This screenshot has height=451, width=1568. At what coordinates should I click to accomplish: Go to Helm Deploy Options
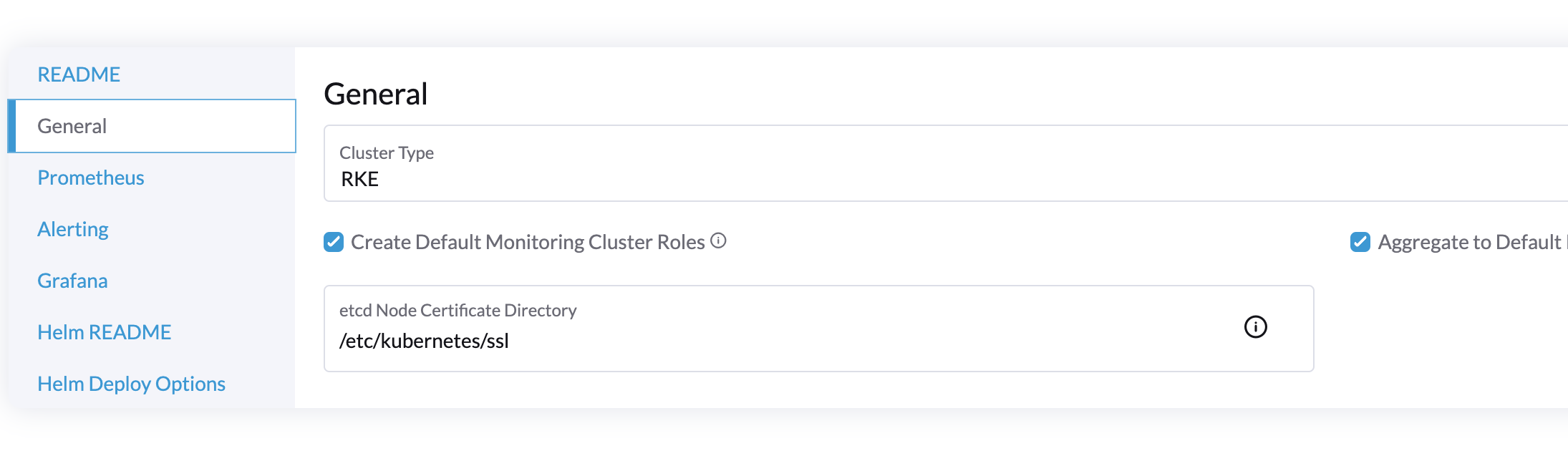[131, 384]
